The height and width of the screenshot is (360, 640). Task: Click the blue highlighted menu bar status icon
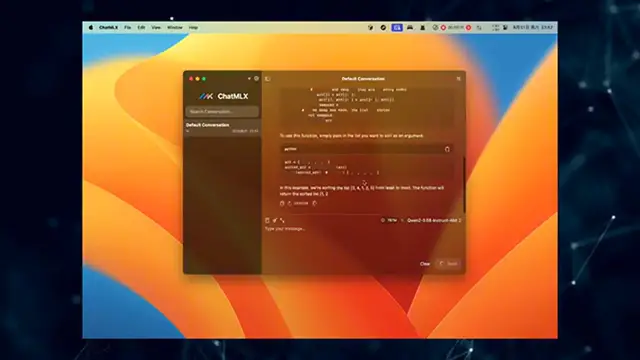pos(397,27)
